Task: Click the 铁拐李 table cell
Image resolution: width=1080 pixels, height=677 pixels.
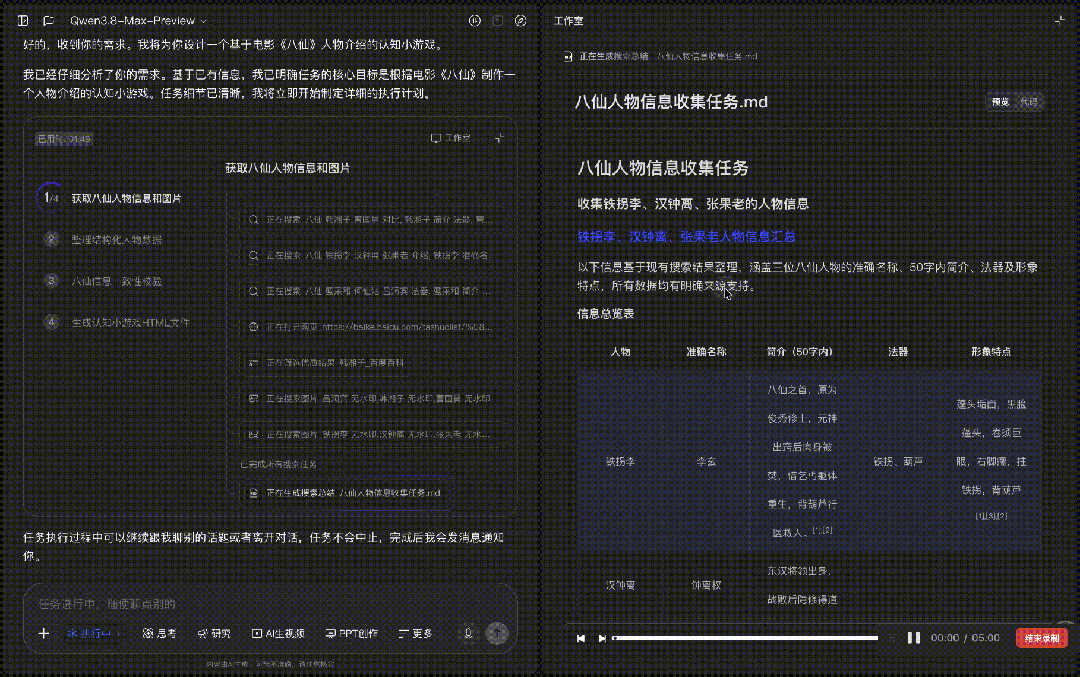Action: (620, 461)
